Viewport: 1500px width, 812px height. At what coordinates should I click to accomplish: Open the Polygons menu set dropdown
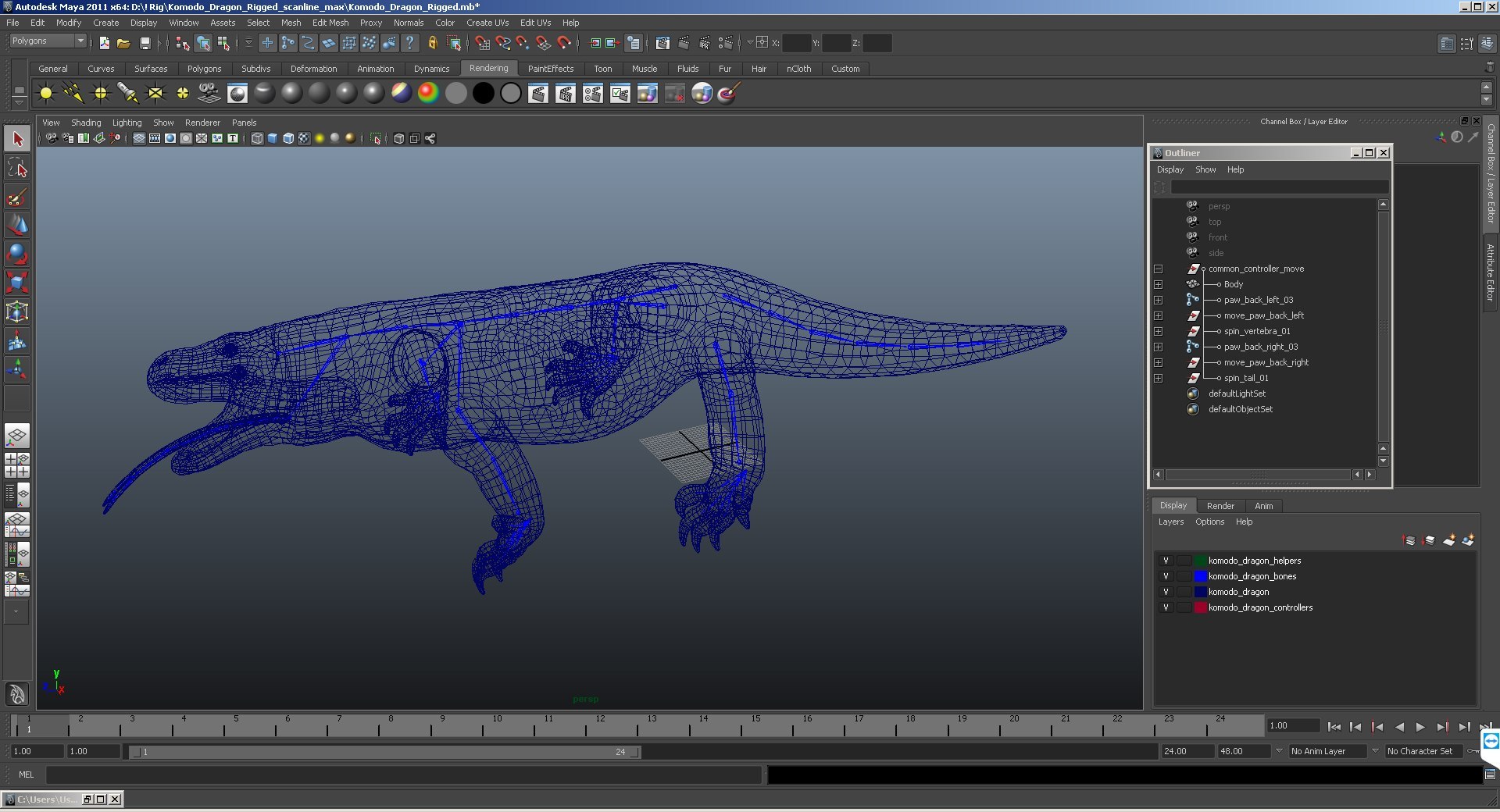(48, 41)
